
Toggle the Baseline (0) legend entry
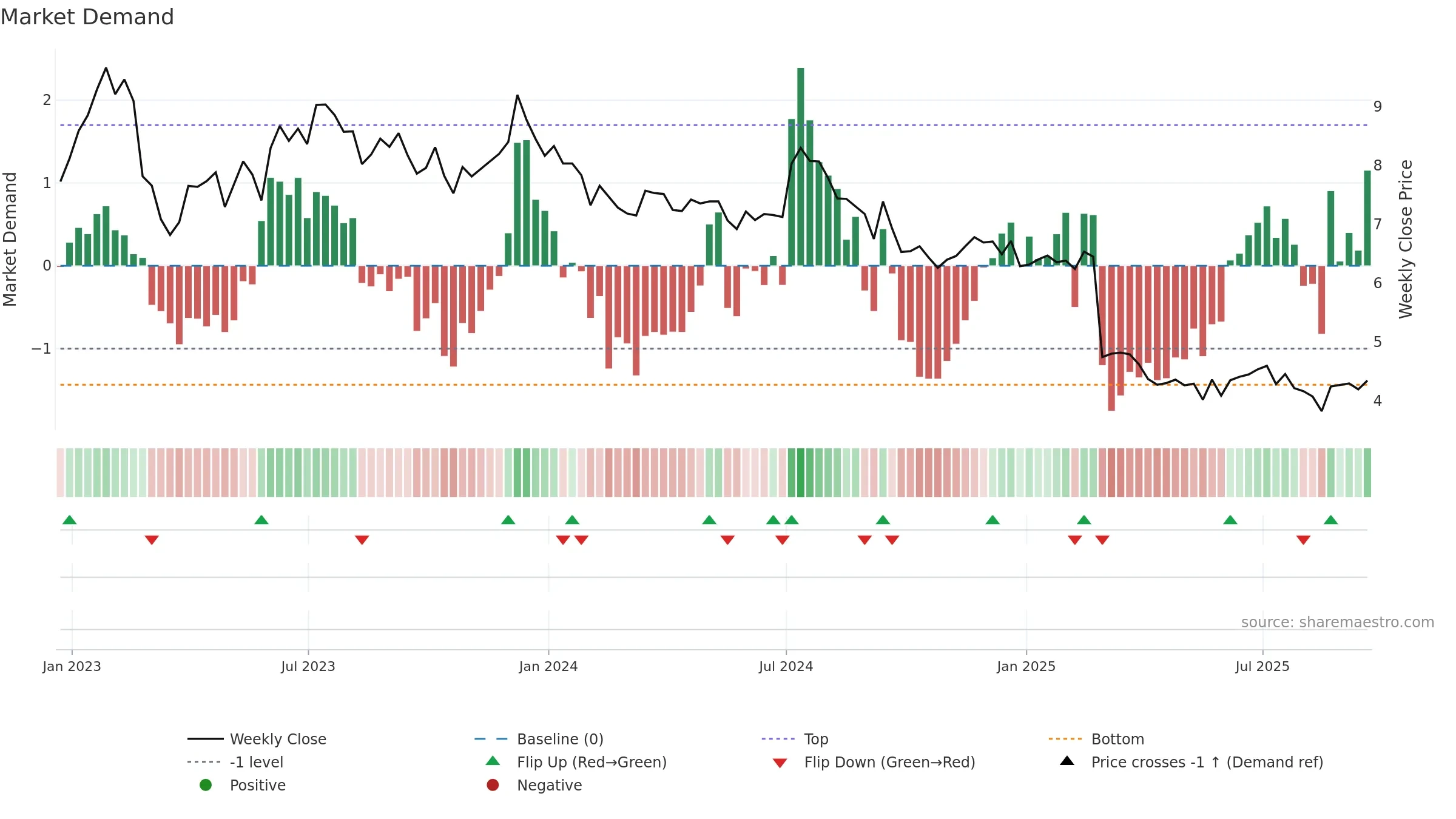(x=539, y=739)
